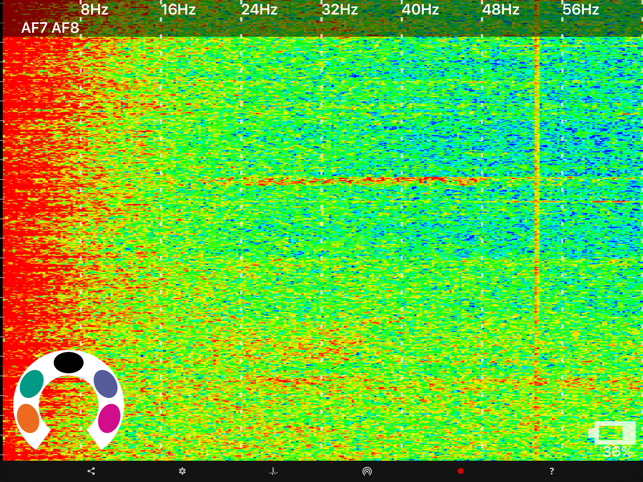Select the orange sensor on headband diagram
The image size is (643, 482).
point(28,418)
